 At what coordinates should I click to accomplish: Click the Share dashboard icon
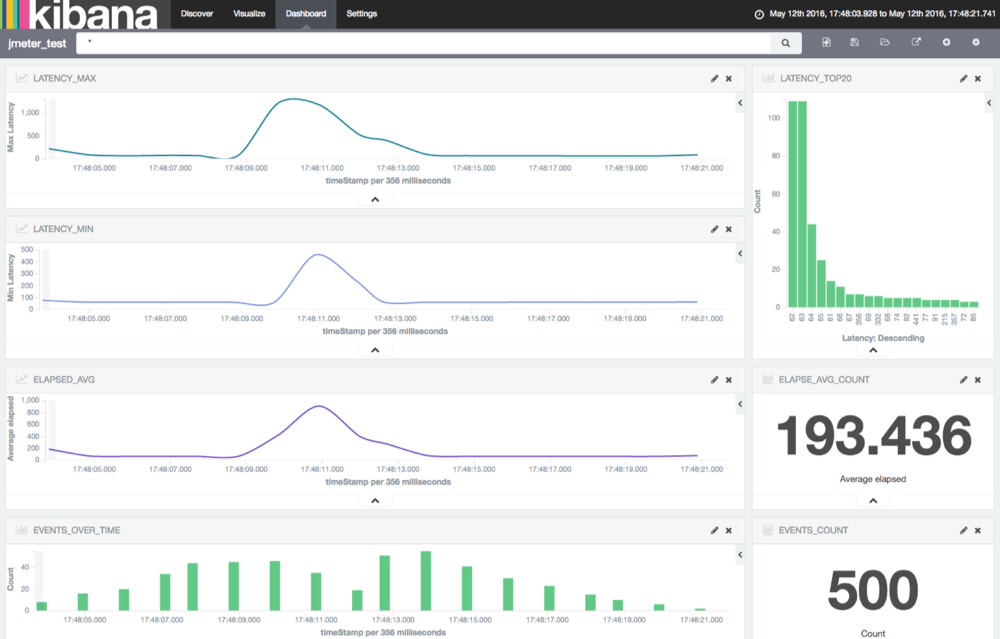[916, 42]
